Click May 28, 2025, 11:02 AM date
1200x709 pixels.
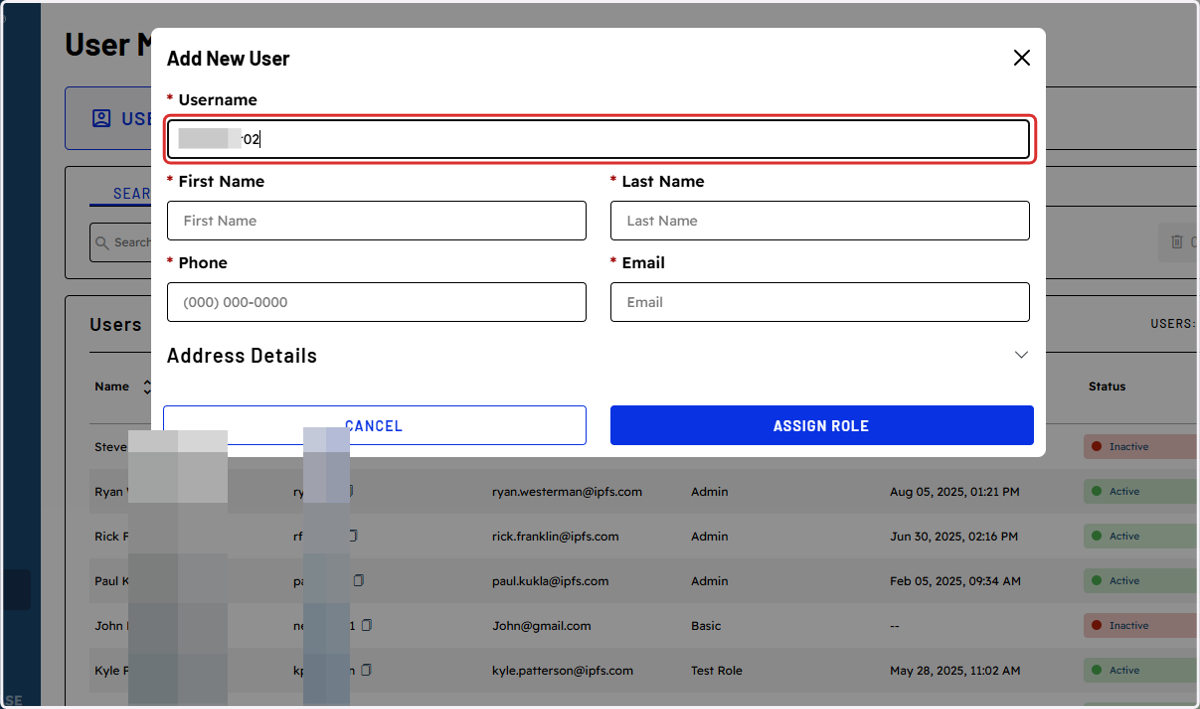click(x=955, y=671)
